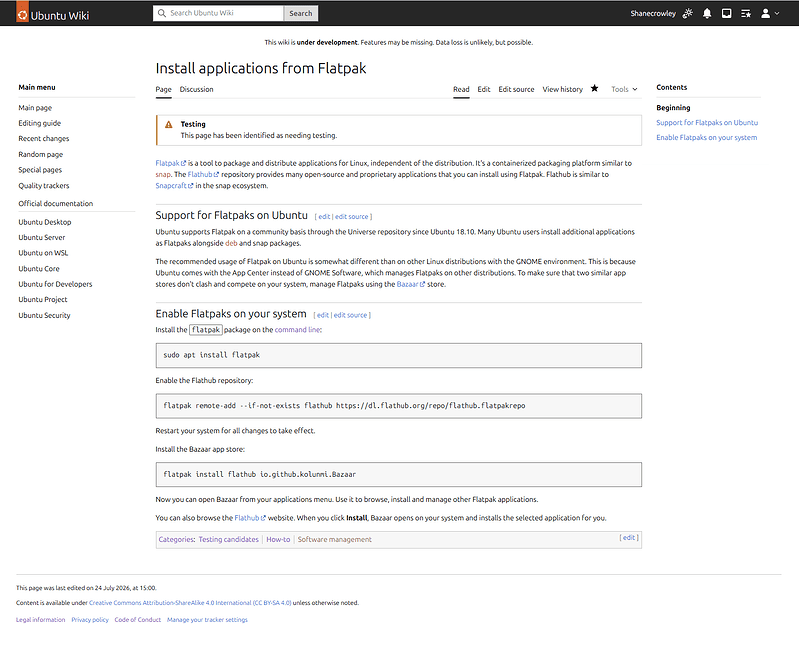The image size is (799, 648).
Task: Open Quality trackers in sidebar
Action: pyautogui.click(x=44, y=185)
